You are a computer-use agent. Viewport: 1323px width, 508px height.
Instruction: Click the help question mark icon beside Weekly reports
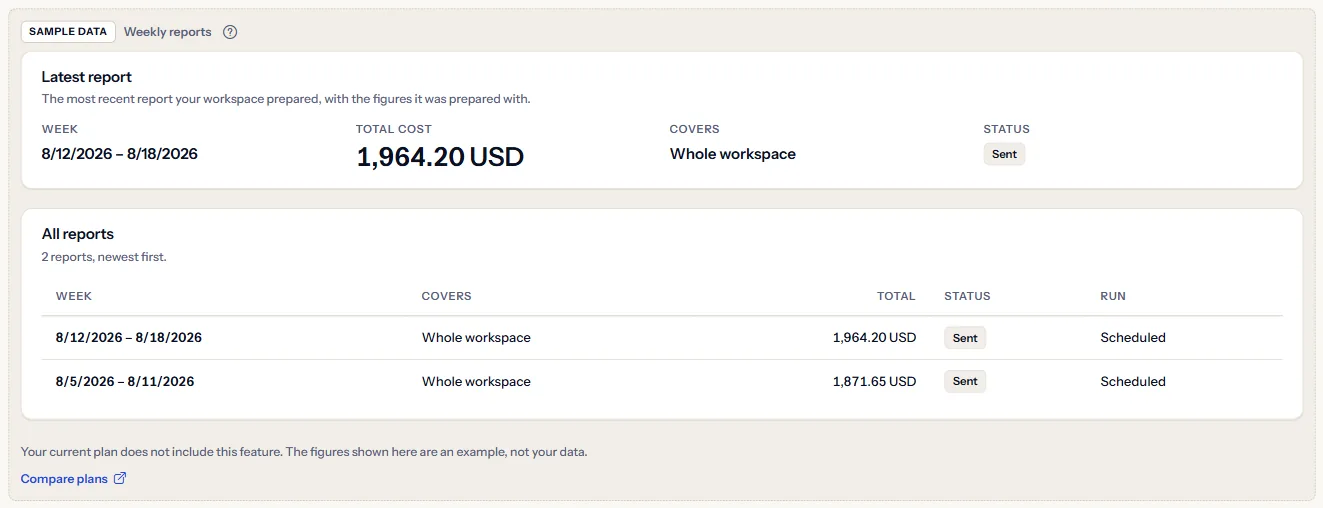pos(230,32)
